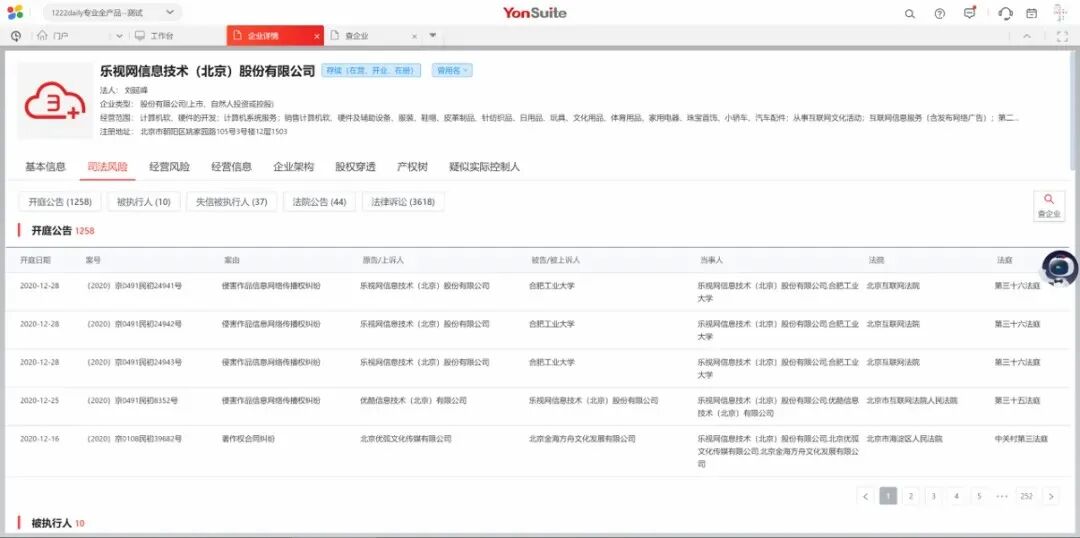Select the 基本信息 tab

tap(45, 167)
